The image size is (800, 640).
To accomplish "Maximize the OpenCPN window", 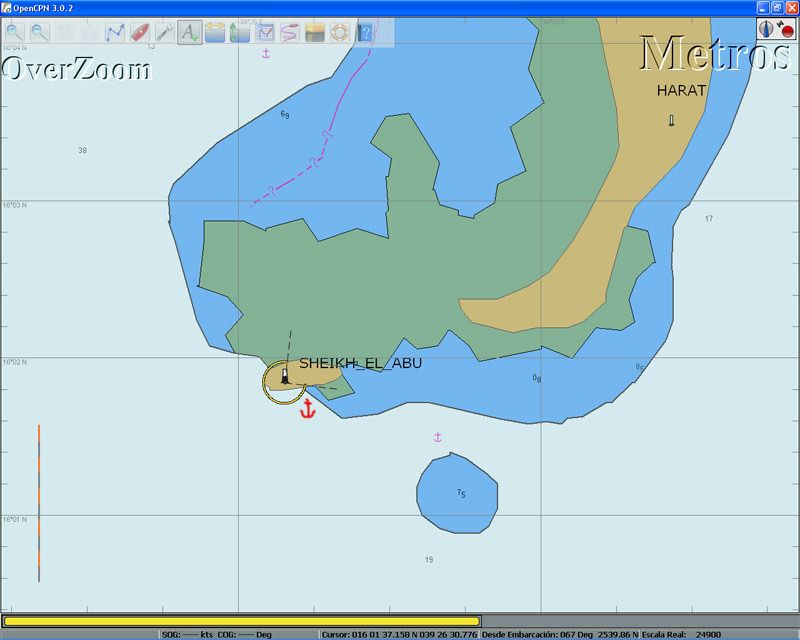I will click(x=774, y=7).
